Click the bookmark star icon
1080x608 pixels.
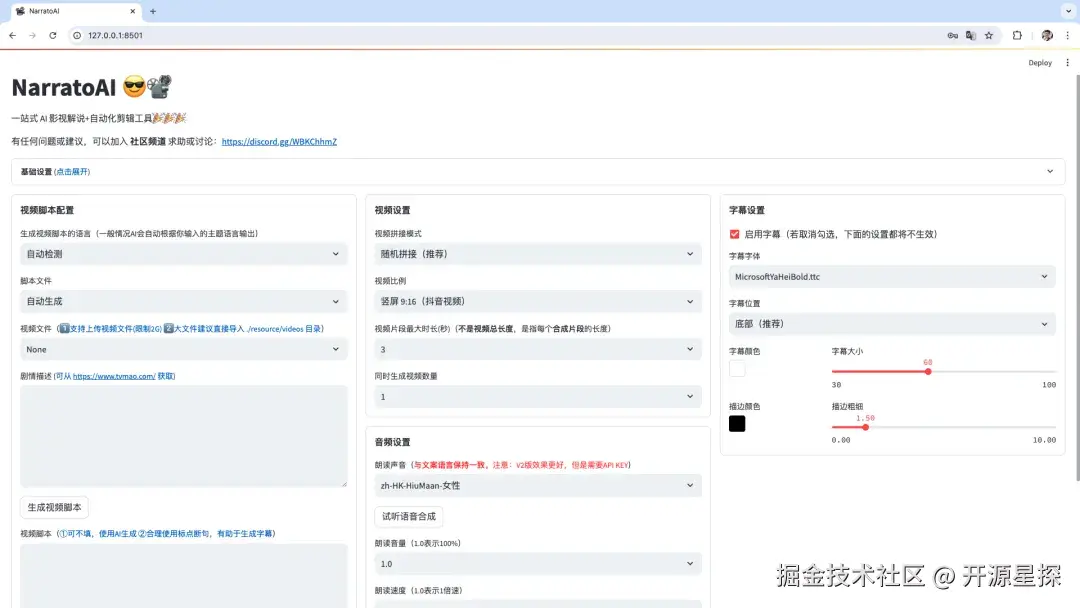[989, 35]
